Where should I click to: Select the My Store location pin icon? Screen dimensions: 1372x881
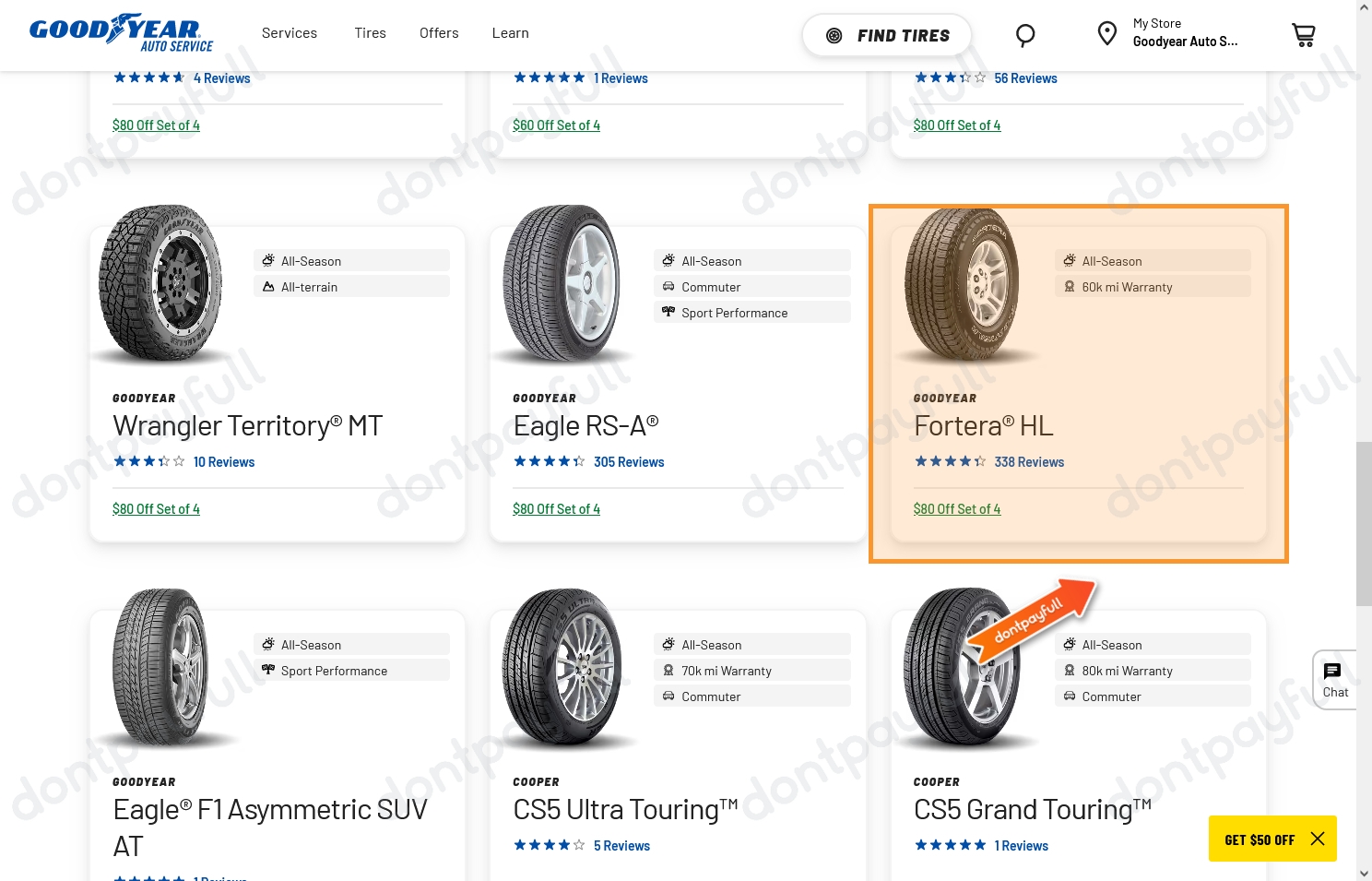1107,32
